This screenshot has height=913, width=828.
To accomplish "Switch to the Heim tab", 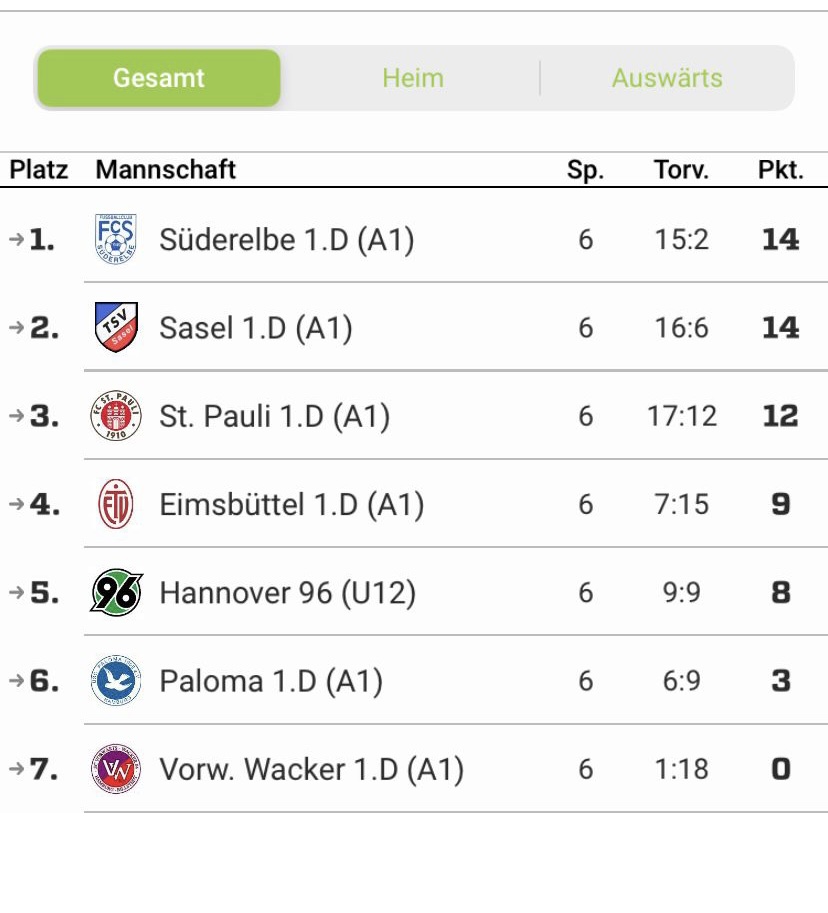I will [413, 78].
